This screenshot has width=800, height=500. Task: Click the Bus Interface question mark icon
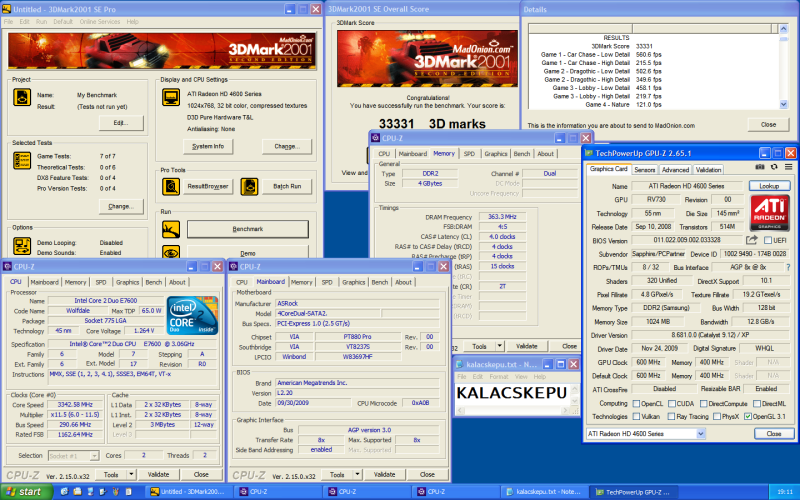click(x=789, y=267)
